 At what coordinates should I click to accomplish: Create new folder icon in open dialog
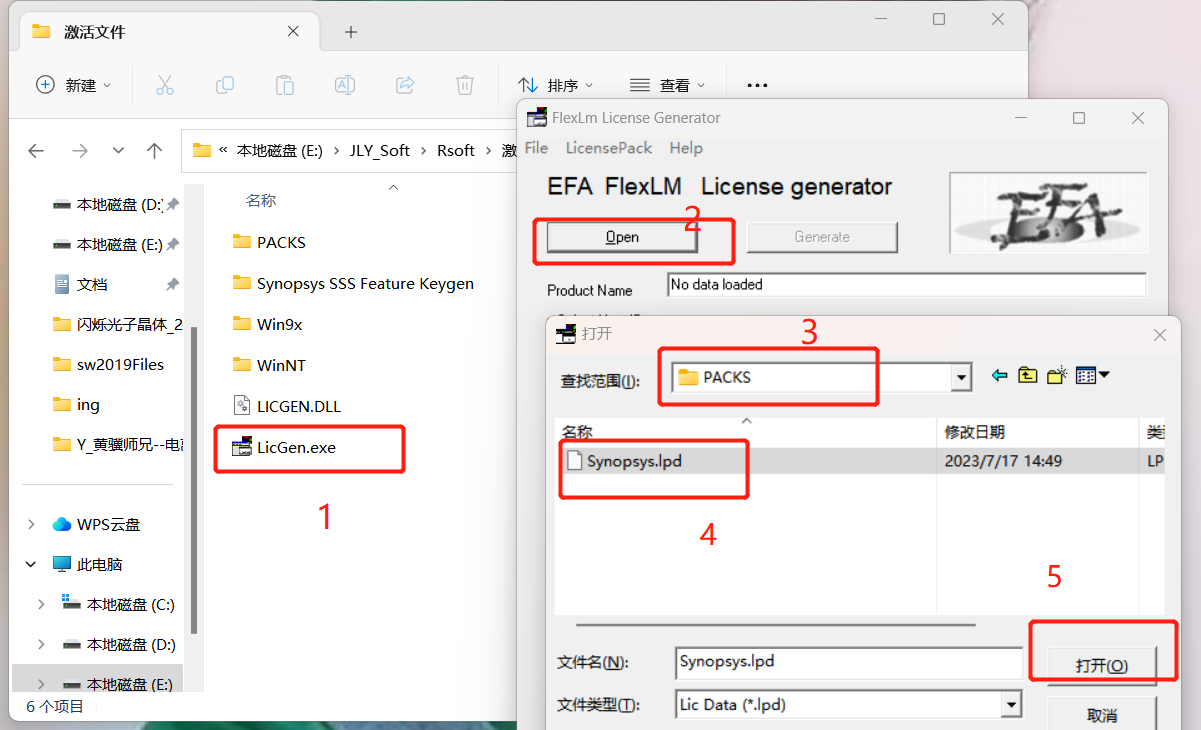coord(1057,376)
